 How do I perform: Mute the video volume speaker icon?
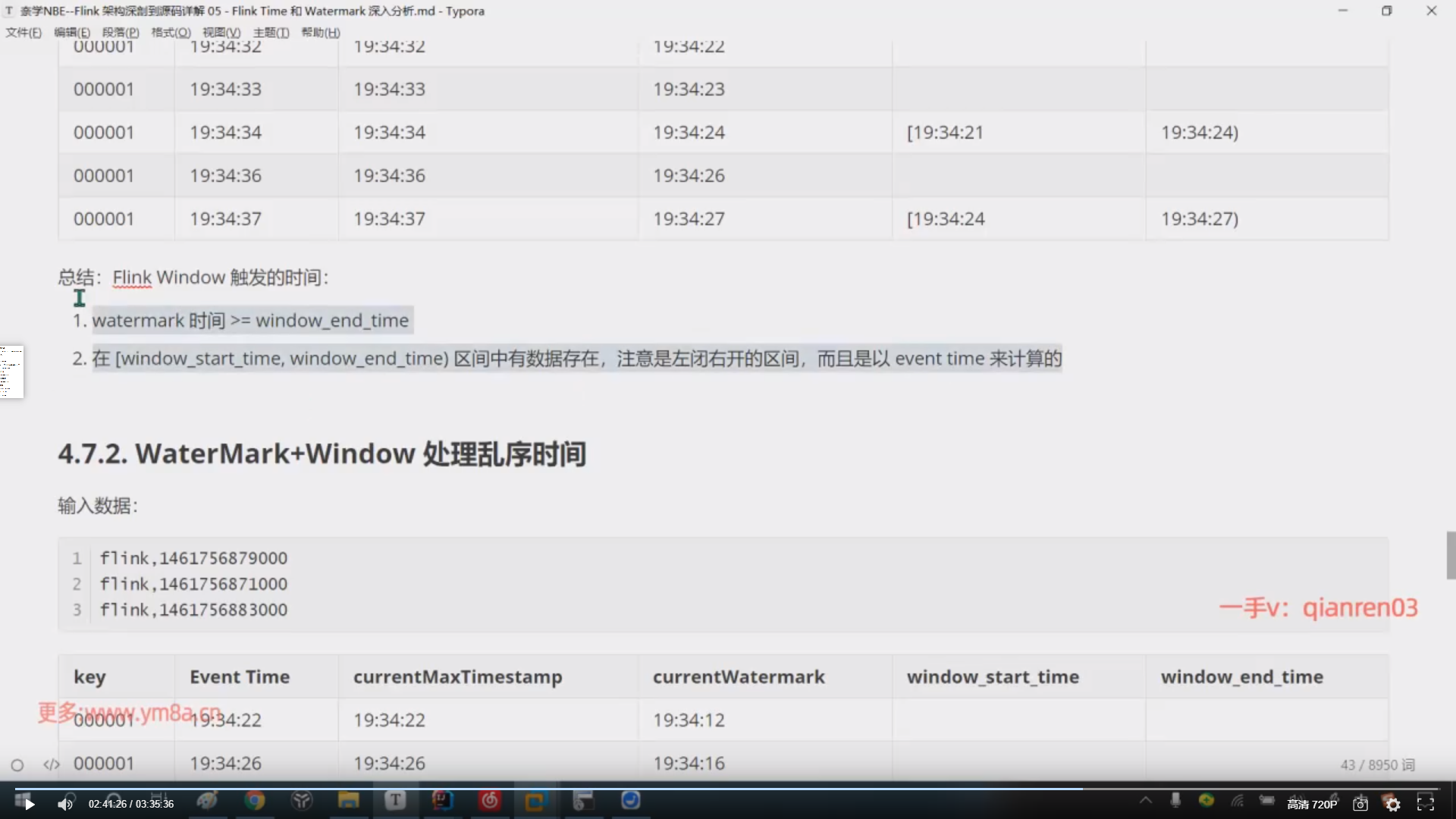[x=65, y=805]
